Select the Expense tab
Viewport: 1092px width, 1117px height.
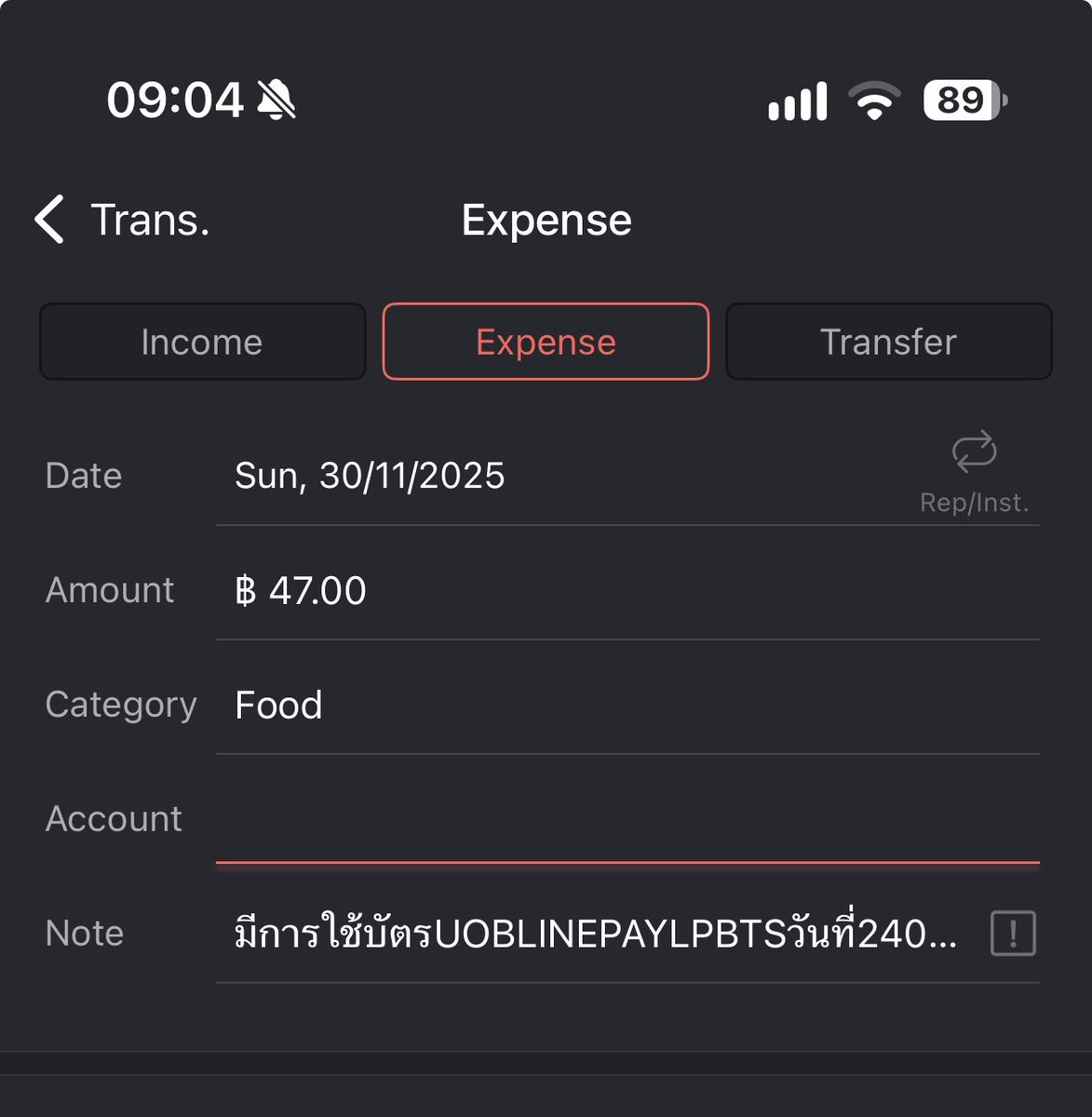pos(546,342)
